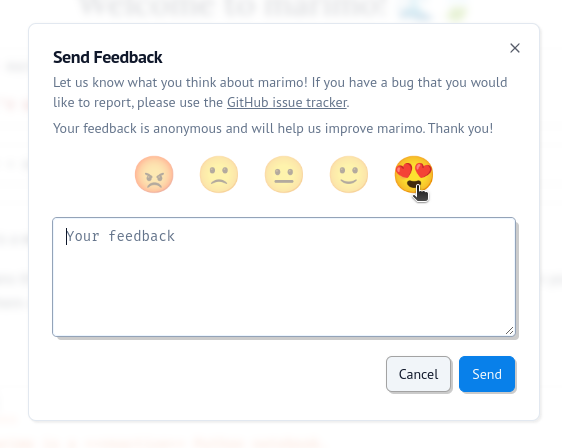Image resolution: width=562 pixels, height=448 pixels.
Task: Select the angry red face emoji
Action: coord(154,175)
